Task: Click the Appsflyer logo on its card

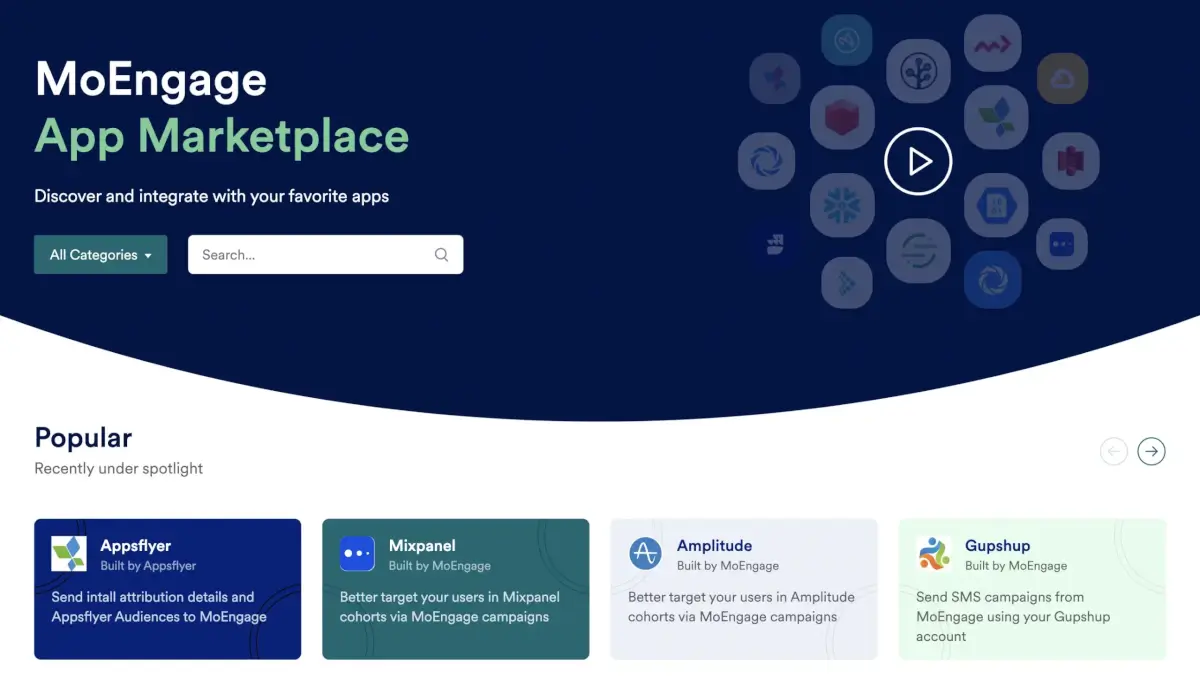Action: click(69, 554)
